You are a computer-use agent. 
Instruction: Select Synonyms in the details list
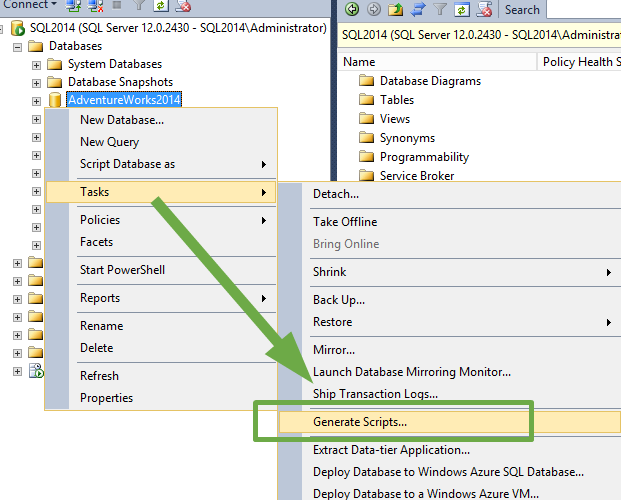[407, 138]
